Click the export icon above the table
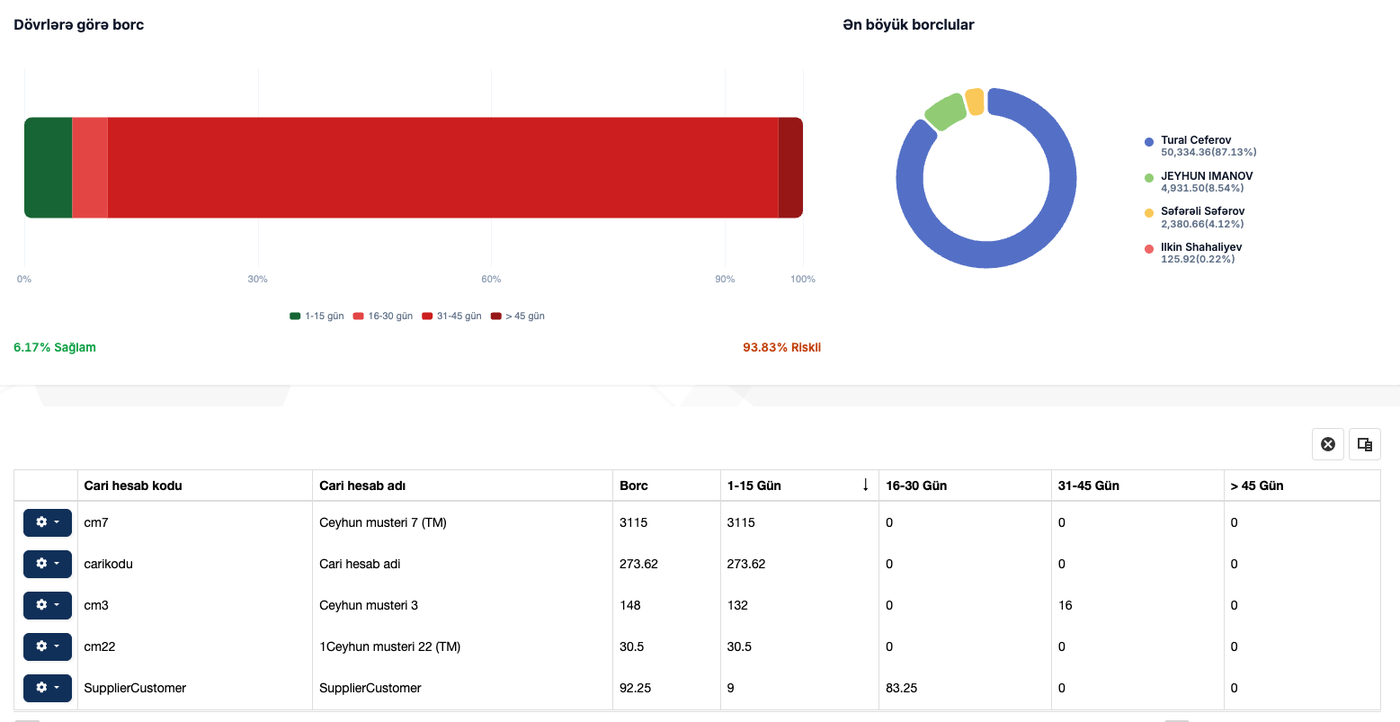This screenshot has width=1400, height=722. coord(1365,444)
